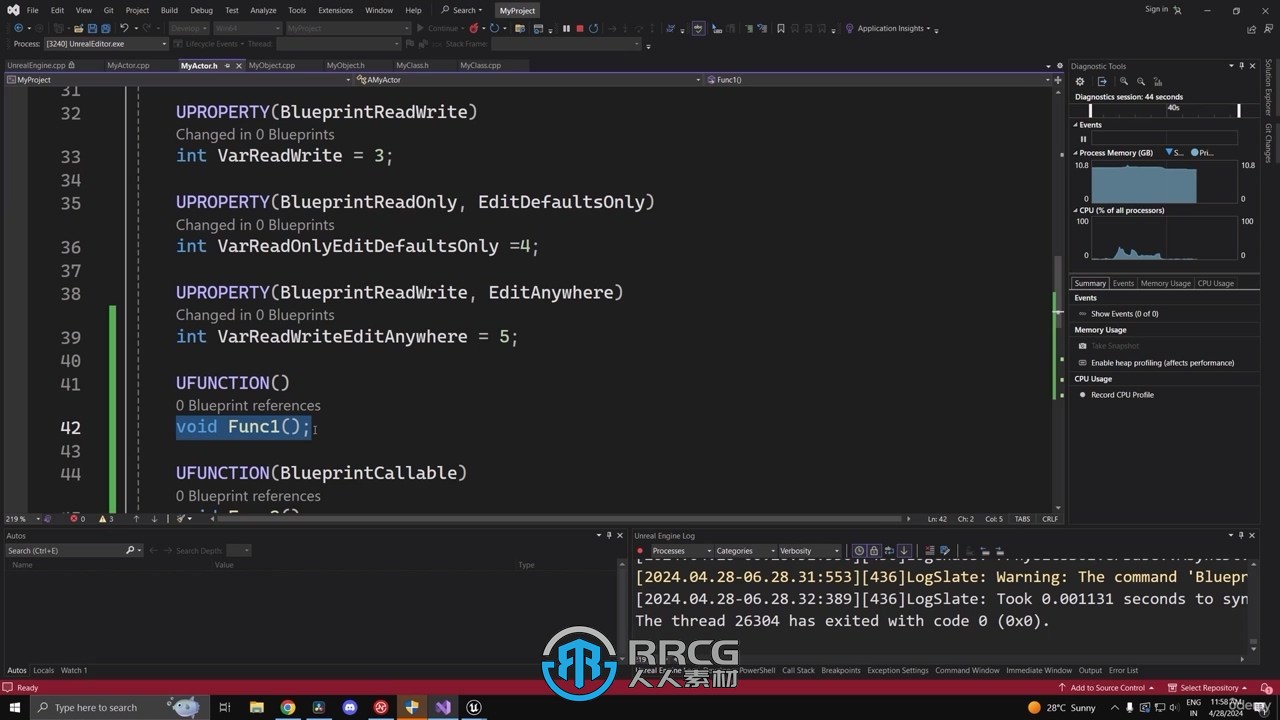Click the Diagnostic Tools output export icon

coord(1102,81)
